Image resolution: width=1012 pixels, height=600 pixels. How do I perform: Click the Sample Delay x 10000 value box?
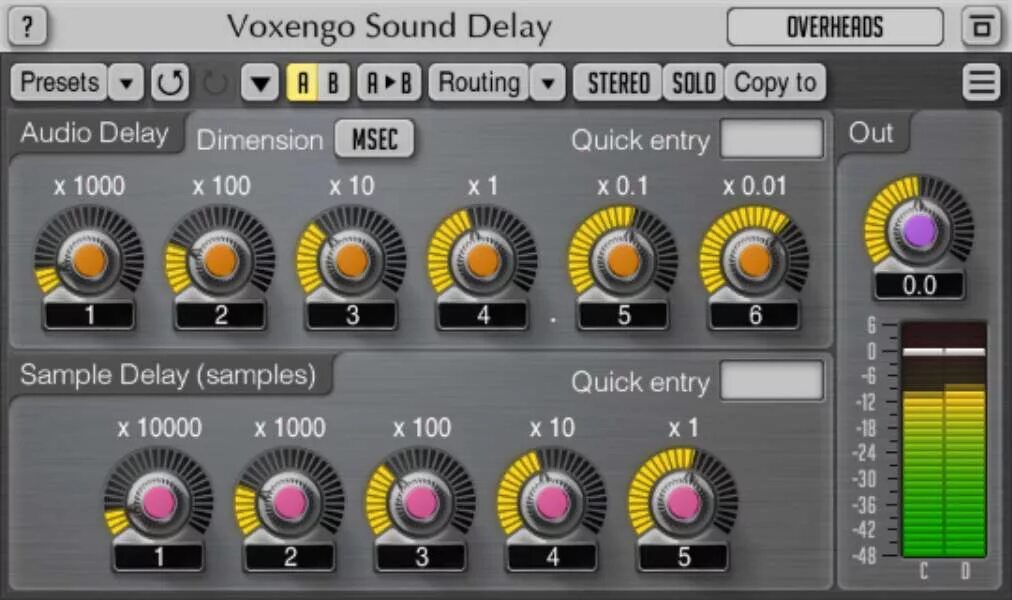159,557
